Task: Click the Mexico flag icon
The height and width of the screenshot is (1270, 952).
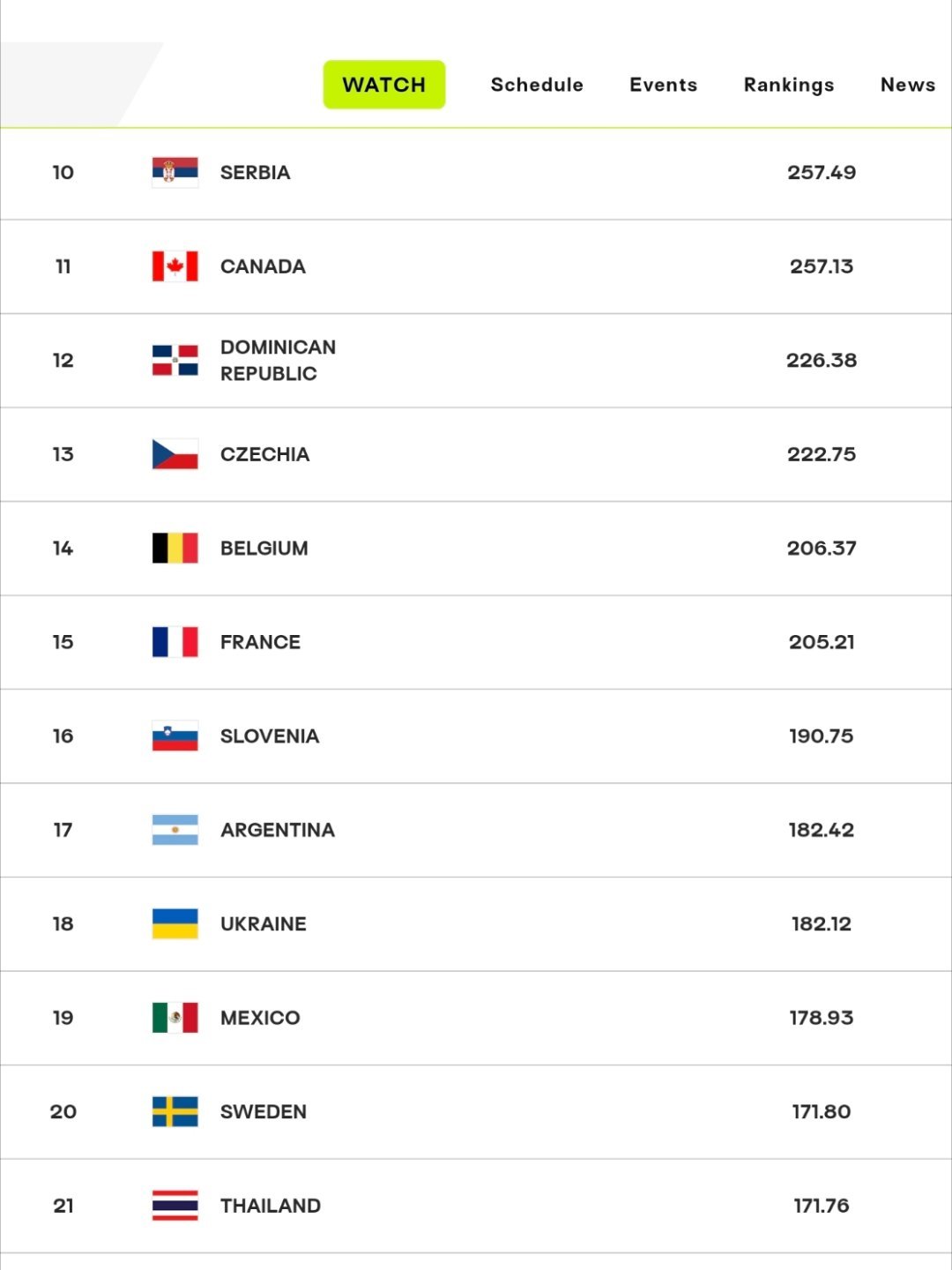Action: click(175, 1018)
